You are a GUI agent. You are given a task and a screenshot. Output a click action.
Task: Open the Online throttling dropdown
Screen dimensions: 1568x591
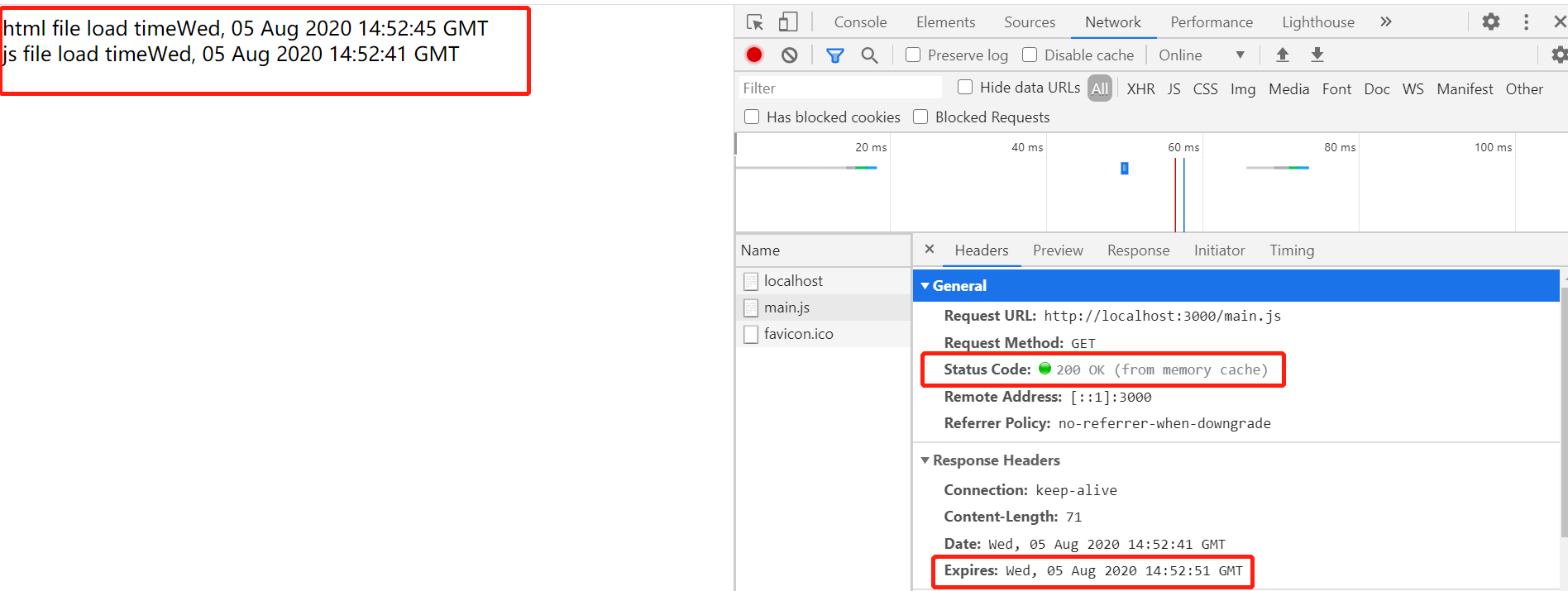(1201, 55)
